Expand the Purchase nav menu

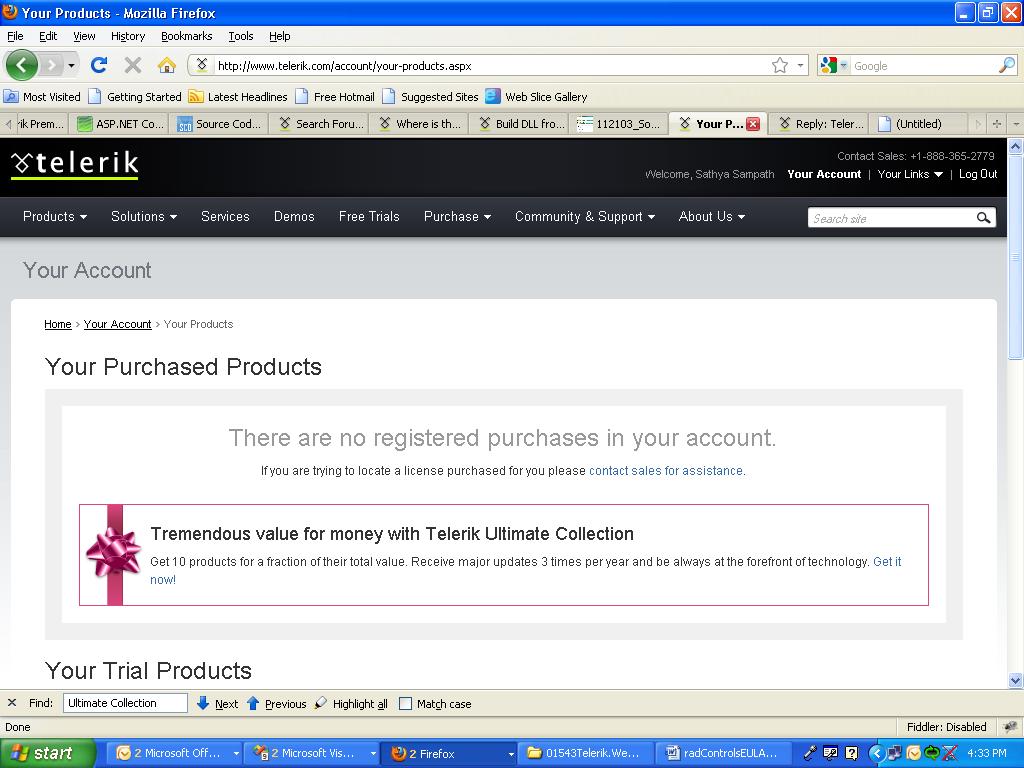click(x=457, y=216)
